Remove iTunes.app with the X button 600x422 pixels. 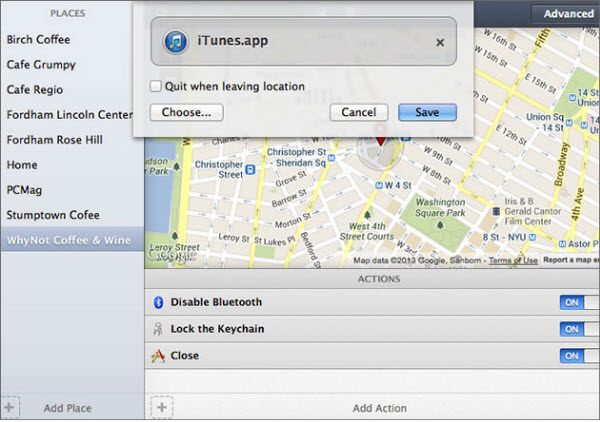440,42
